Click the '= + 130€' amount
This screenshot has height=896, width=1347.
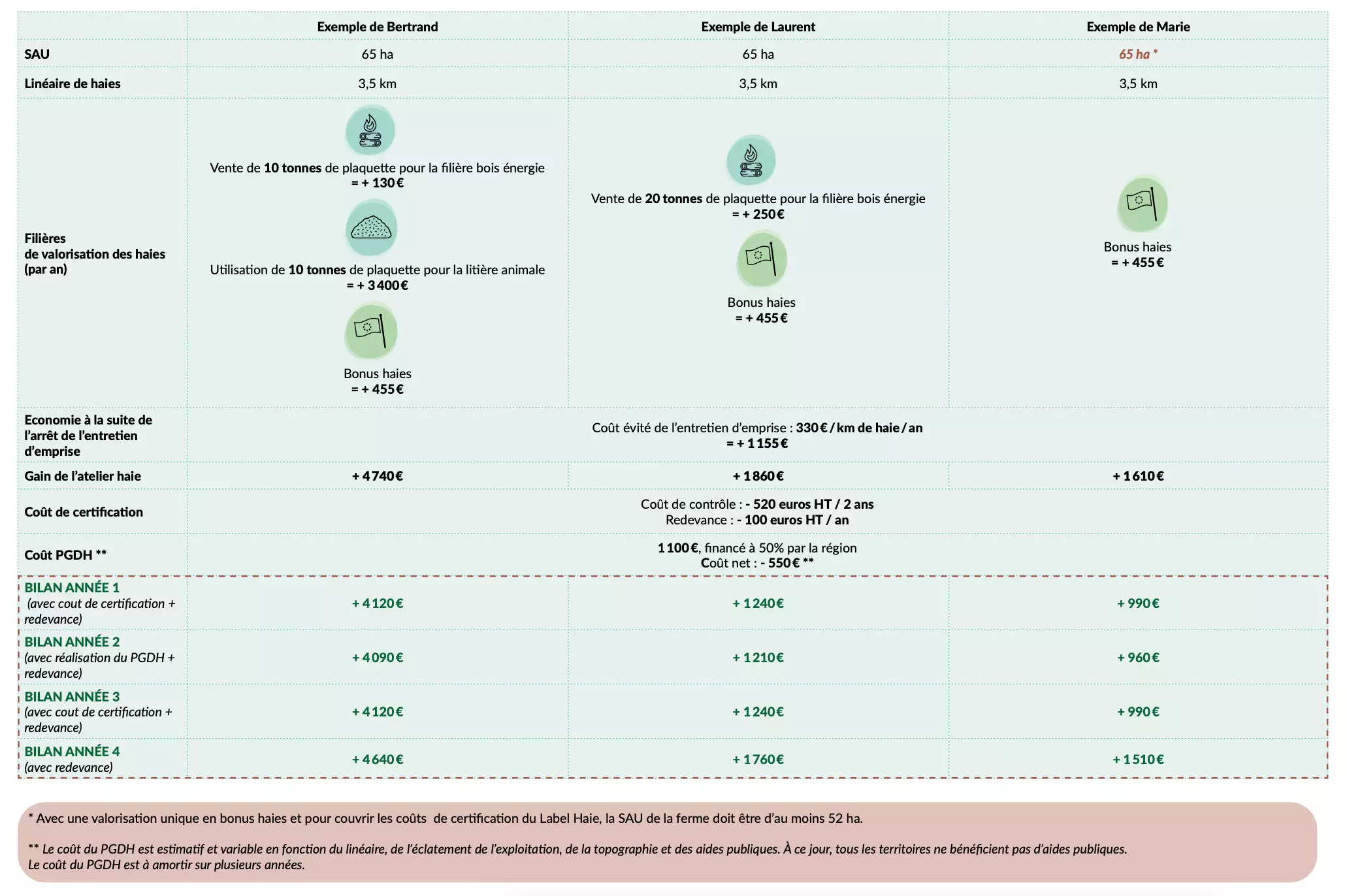tap(378, 183)
